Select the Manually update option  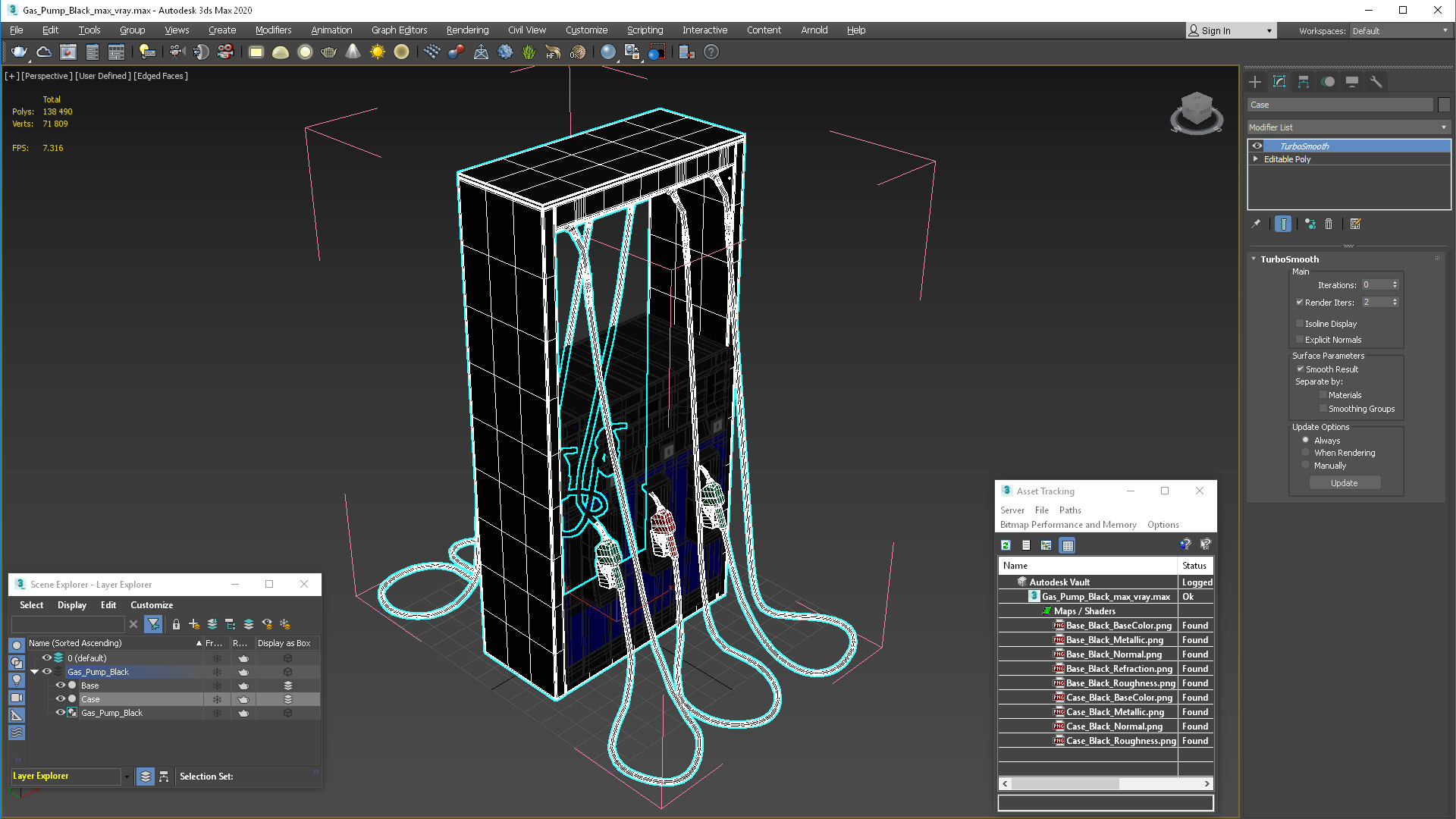click(x=1305, y=466)
